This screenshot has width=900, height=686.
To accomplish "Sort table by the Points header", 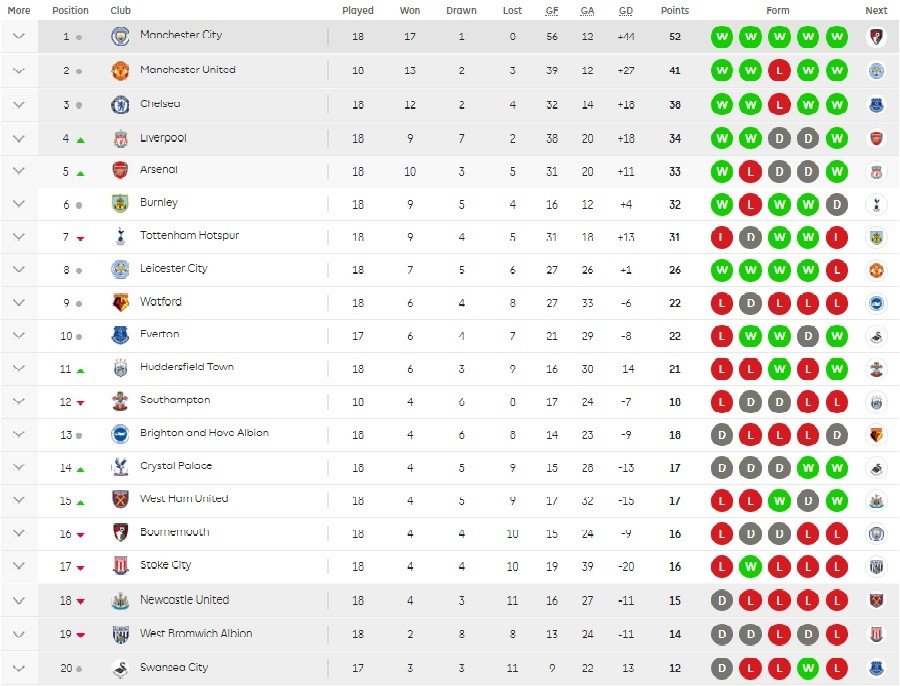I will (674, 10).
